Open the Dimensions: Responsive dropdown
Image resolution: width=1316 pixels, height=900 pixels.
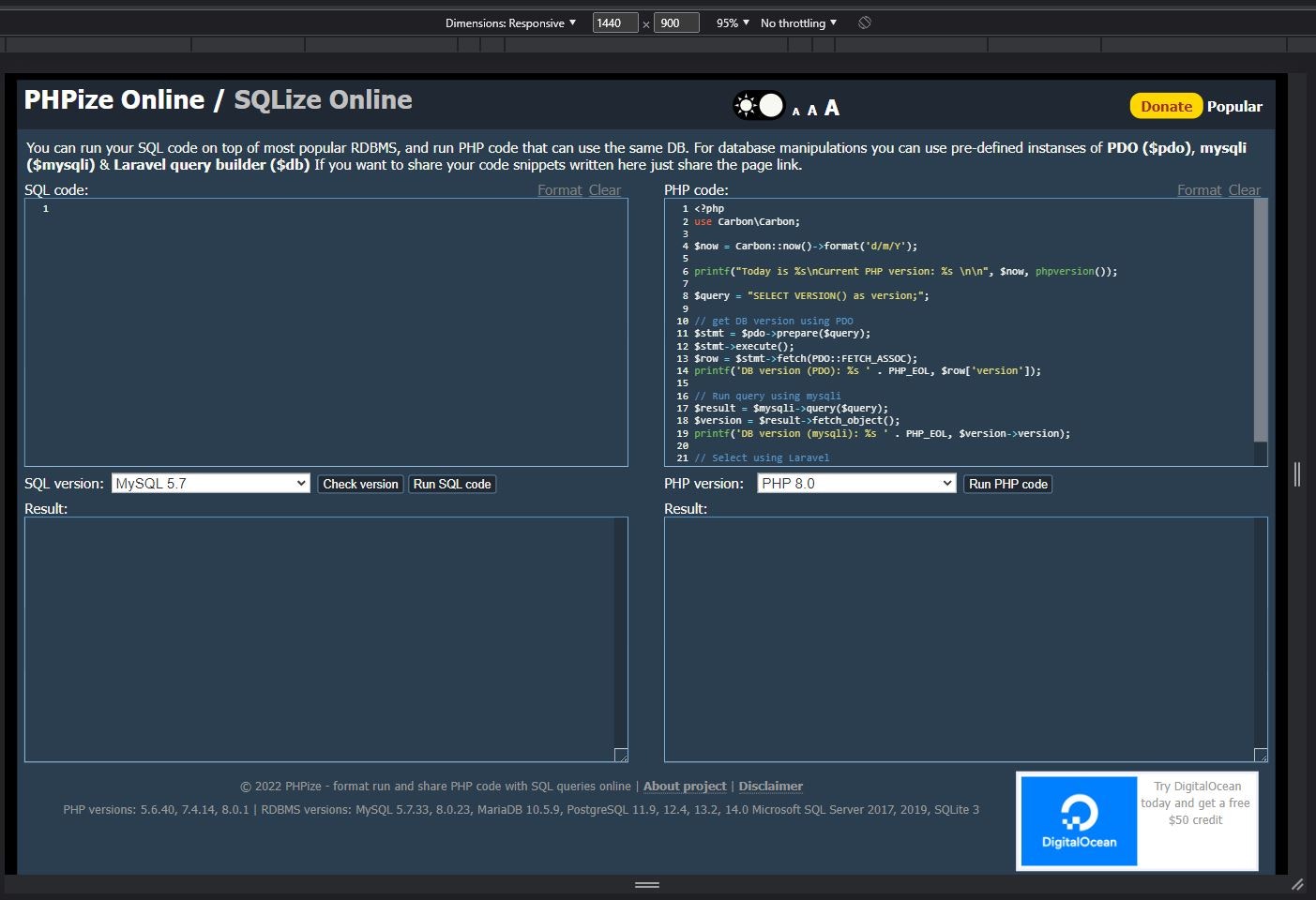510,22
